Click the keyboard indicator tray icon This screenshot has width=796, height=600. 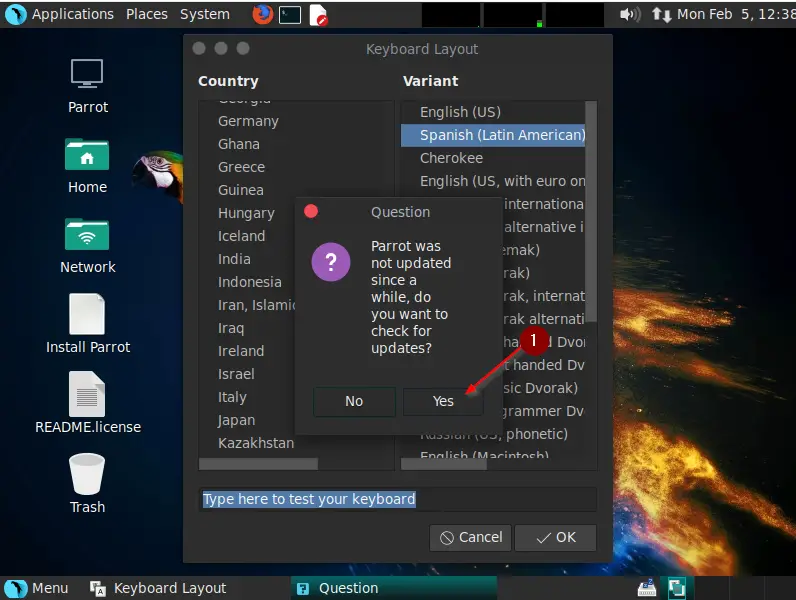[646, 588]
